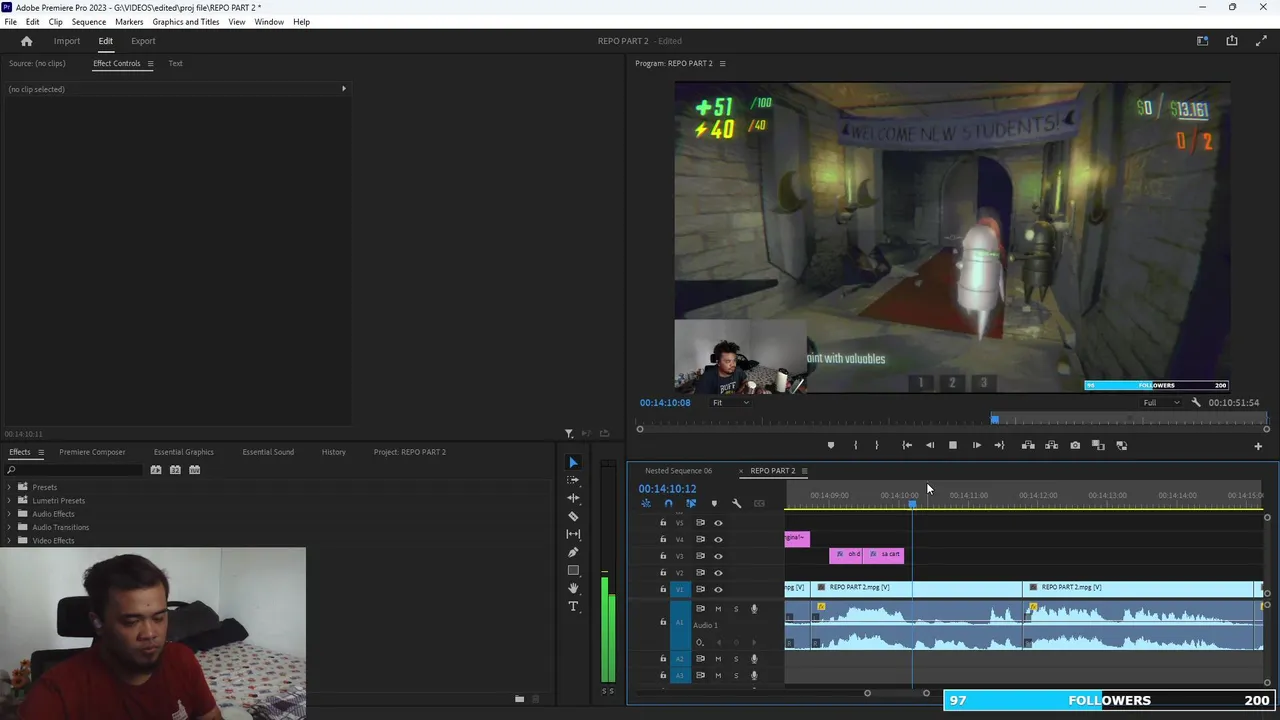The width and height of the screenshot is (1280, 720).
Task: Open the Graphics and Titles menu
Action: [186, 22]
